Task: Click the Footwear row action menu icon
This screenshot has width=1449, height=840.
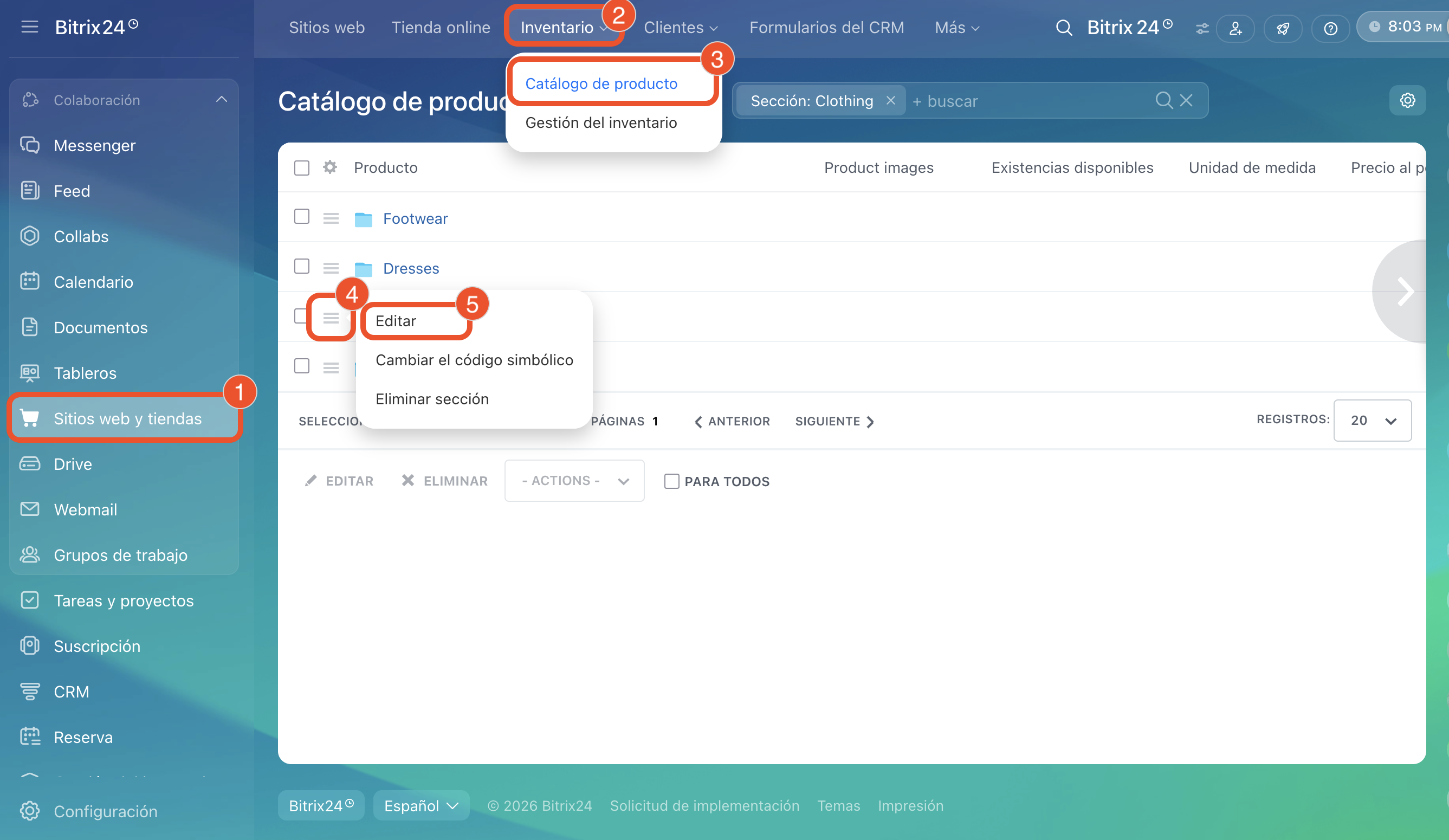Action: tap(331, 218)
